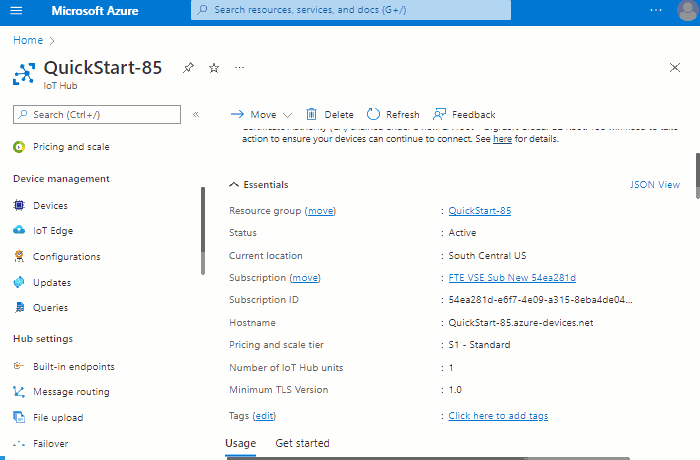Click the sidebar vertical scrollbar
Viewport: 700px width, 460px height.
(203, 231)
